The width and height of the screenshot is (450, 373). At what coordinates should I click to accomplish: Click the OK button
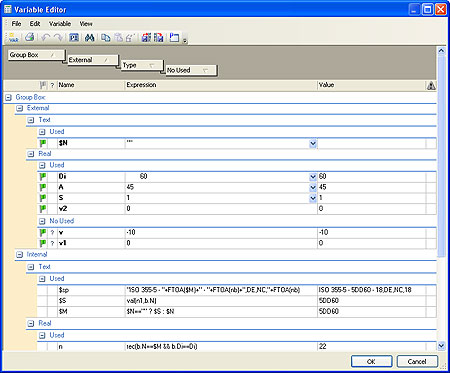(x=371, y=361)
